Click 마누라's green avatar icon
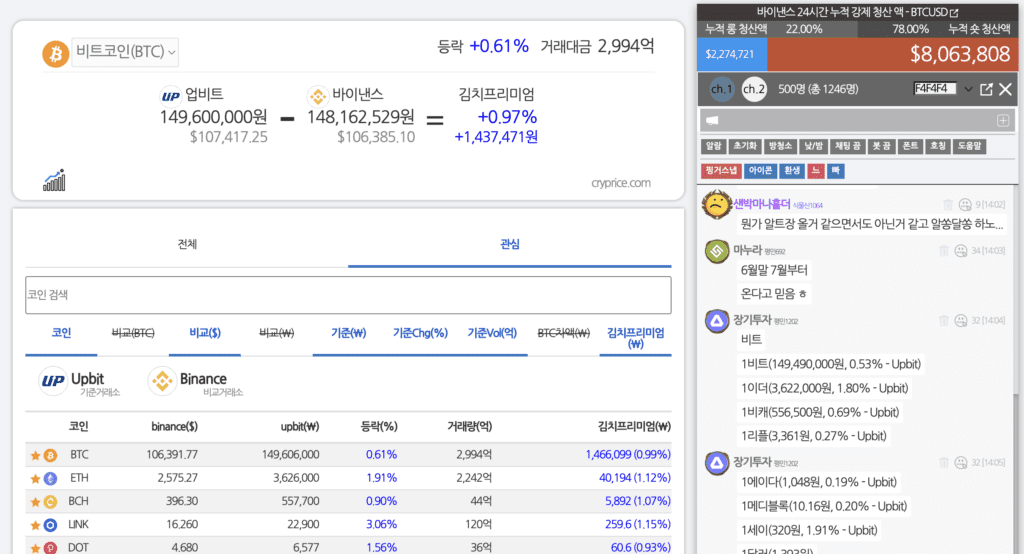The image size is (1024, 554). click(717, 251)
